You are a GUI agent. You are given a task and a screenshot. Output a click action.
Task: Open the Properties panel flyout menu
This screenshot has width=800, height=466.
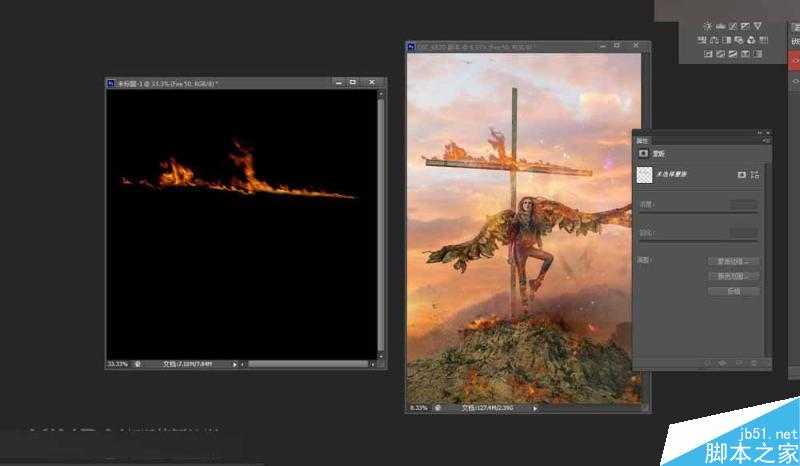(x=766, y=141)
